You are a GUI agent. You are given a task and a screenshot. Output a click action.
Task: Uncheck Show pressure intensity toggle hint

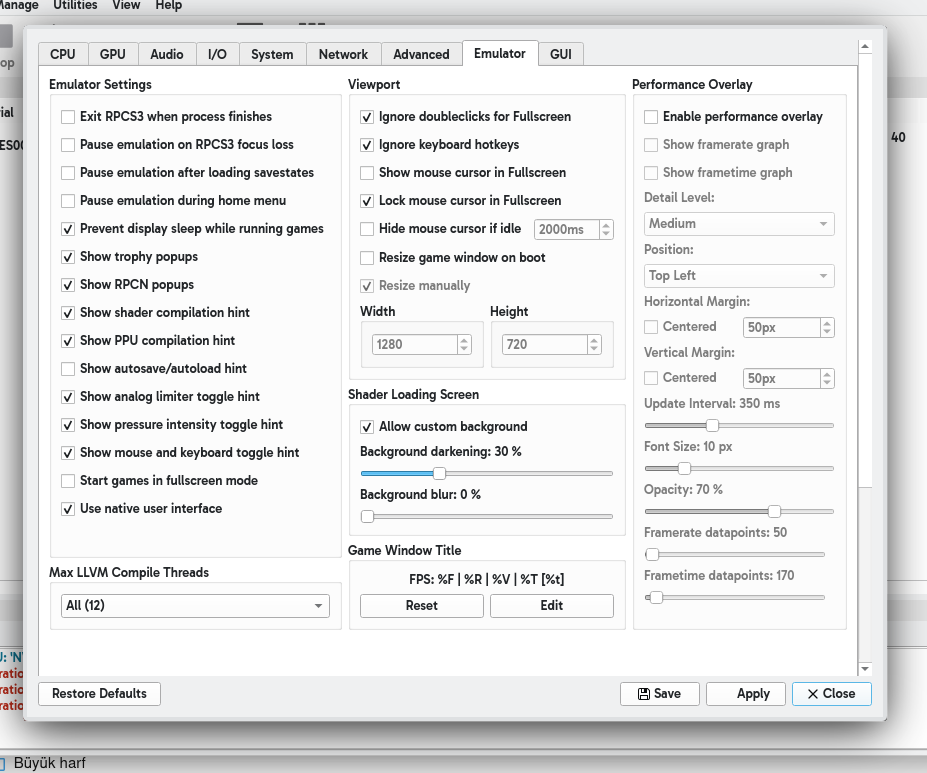coord(68,425)
